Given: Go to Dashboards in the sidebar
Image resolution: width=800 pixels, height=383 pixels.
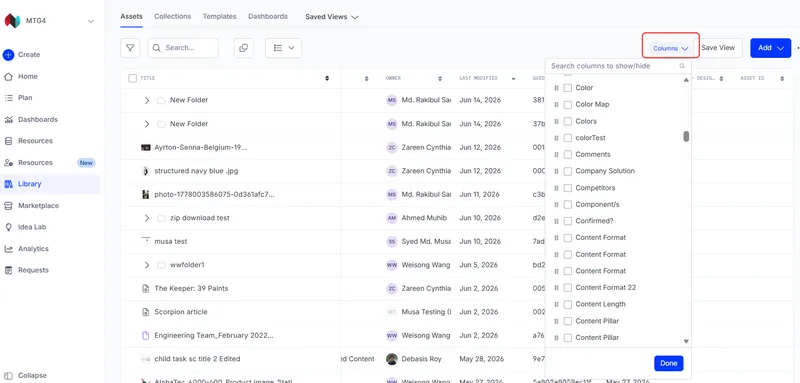Looking at the screenshot, I should 38,119.
